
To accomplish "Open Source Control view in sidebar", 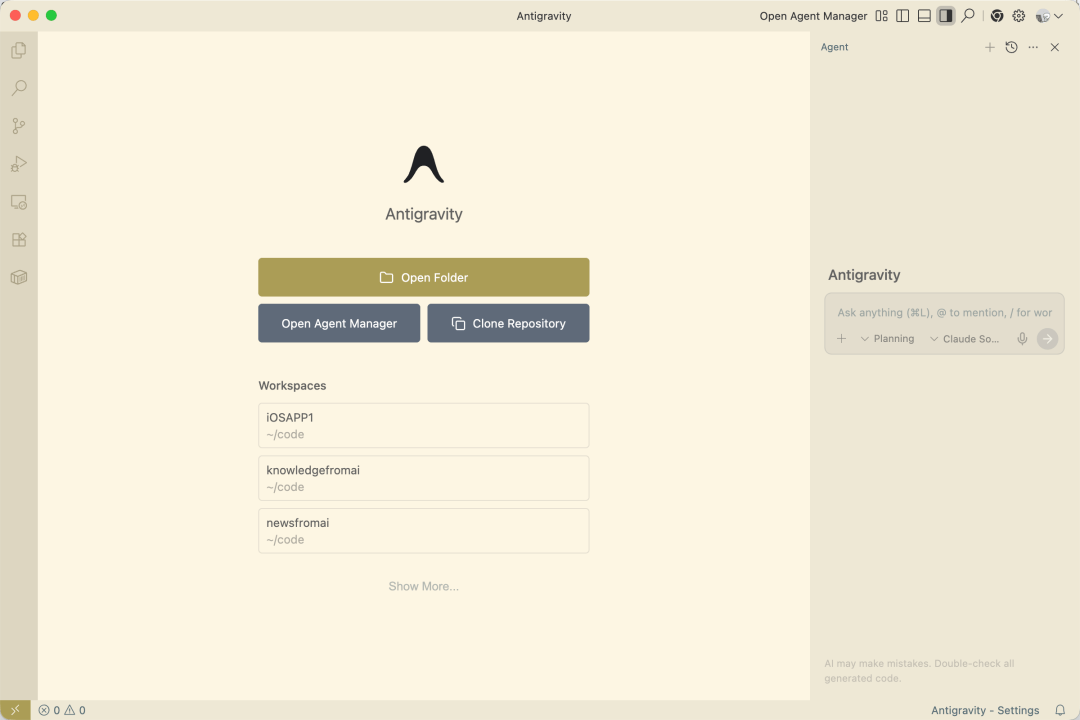I will tap(18, 126).
